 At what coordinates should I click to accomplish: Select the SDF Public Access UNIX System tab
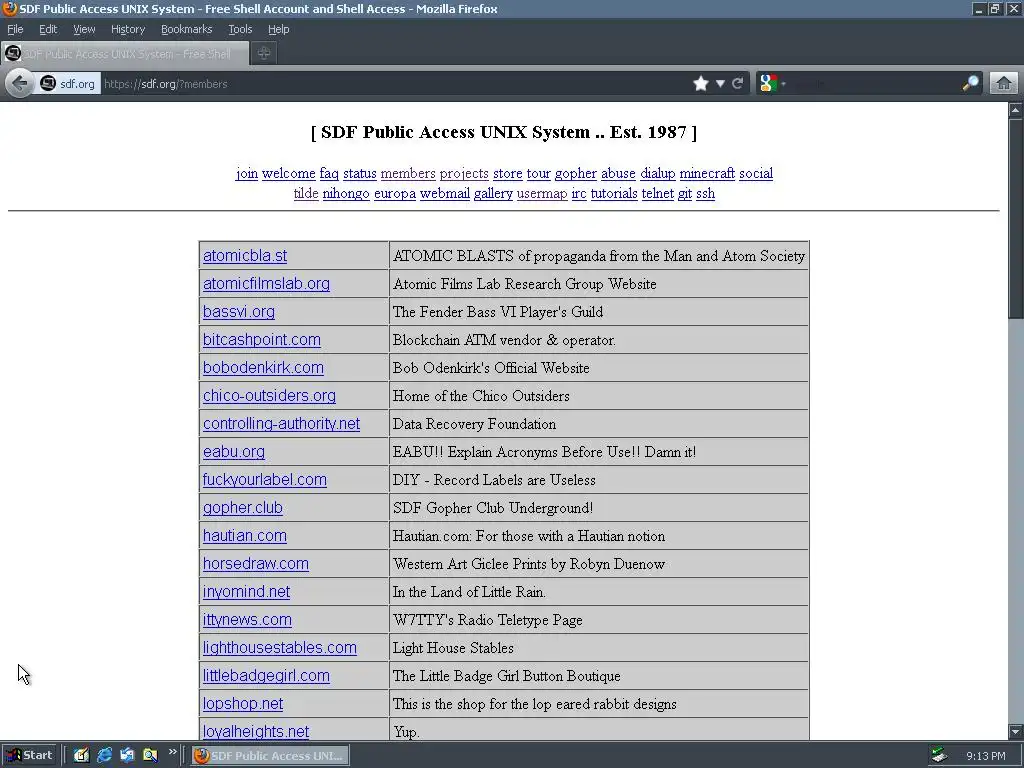tap(125, 54)
